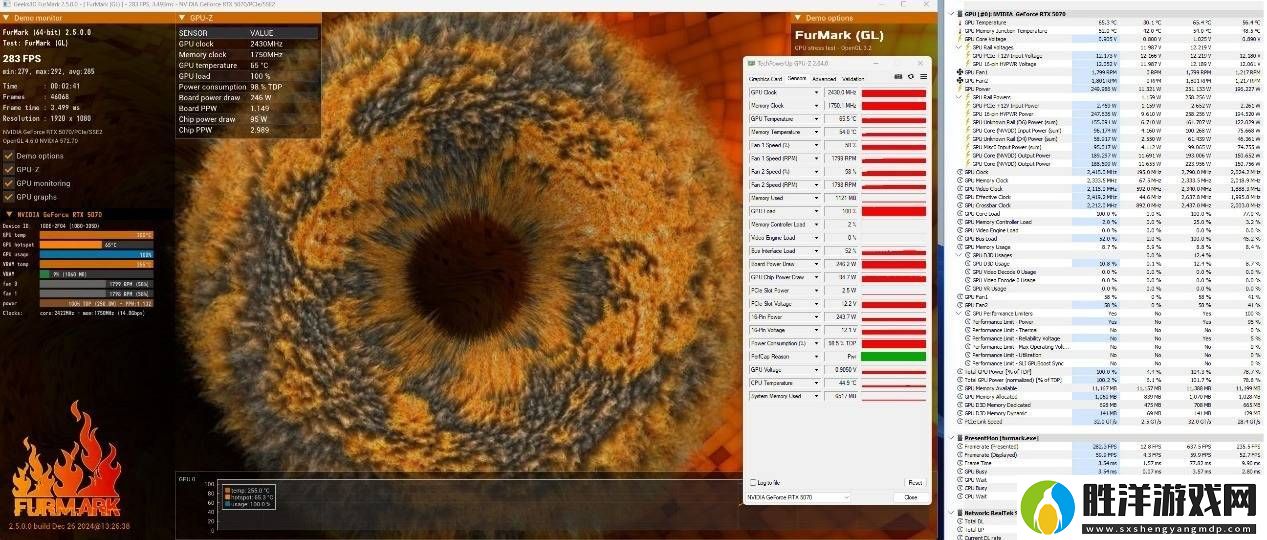Click the Close button in GPU-Z
1267x540 pixels.
(911, 497)
